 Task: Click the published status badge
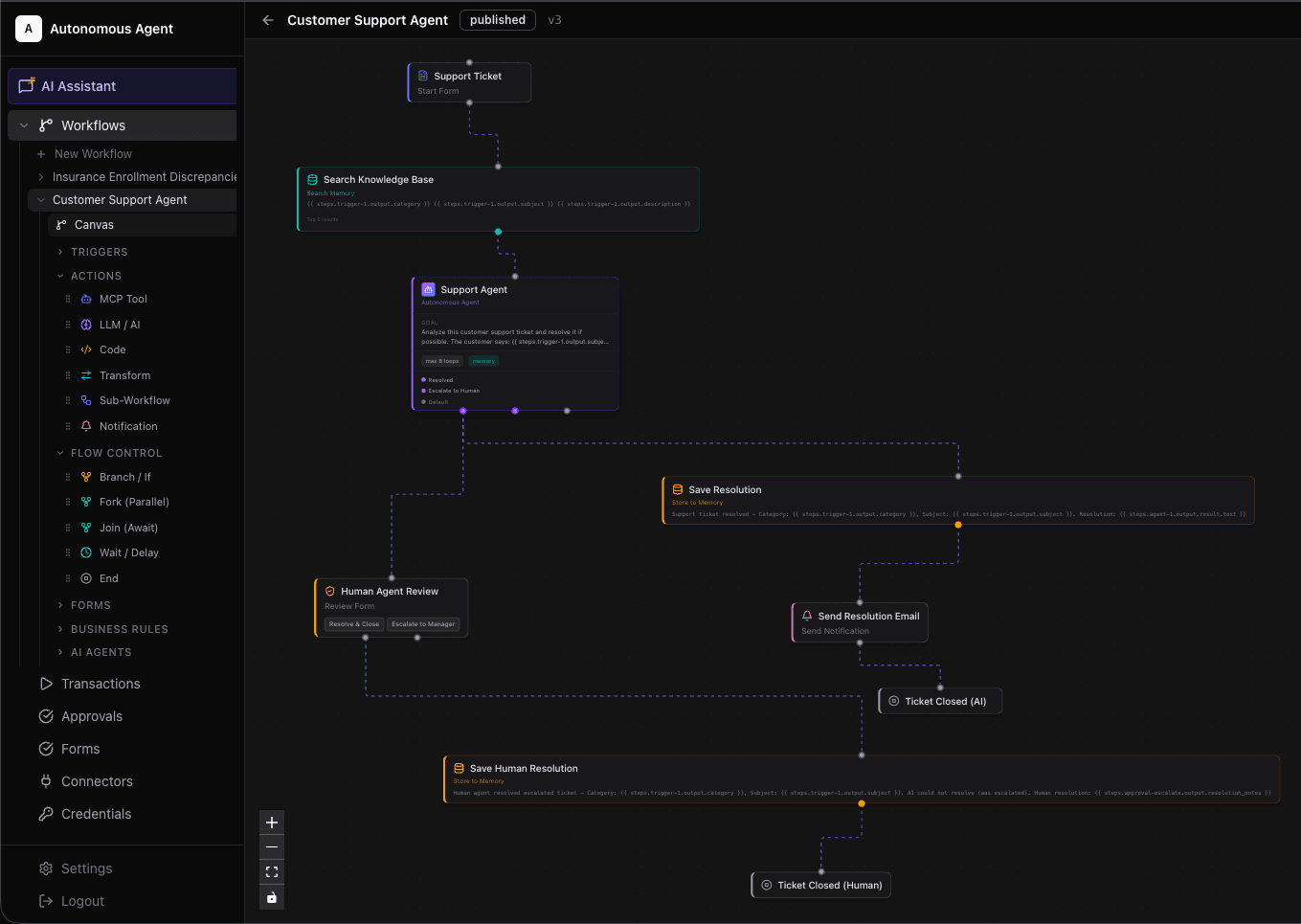pyautogui.click(x=498, y=20)
